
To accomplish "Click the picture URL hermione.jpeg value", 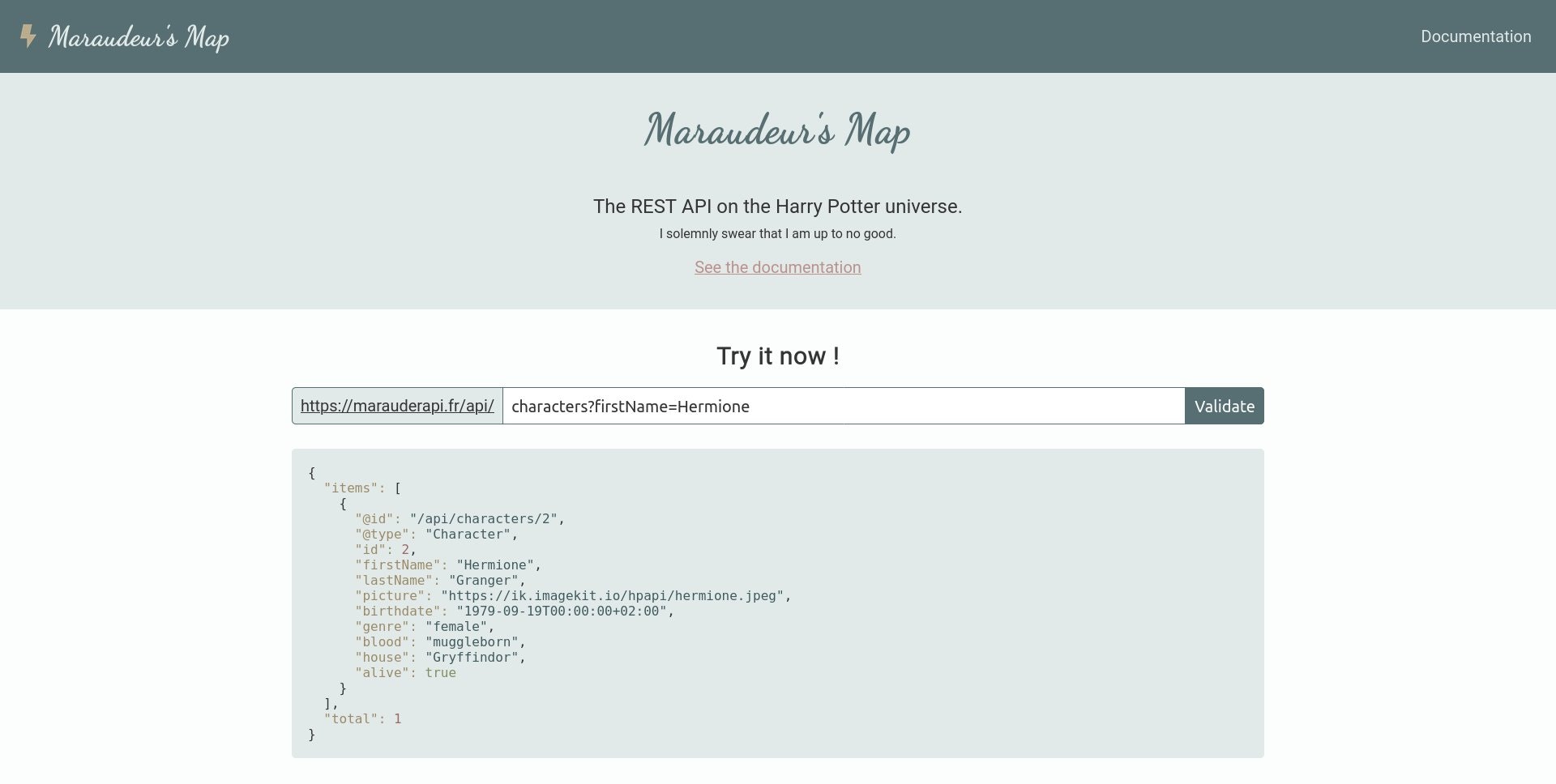I will [x=613, y=596].
